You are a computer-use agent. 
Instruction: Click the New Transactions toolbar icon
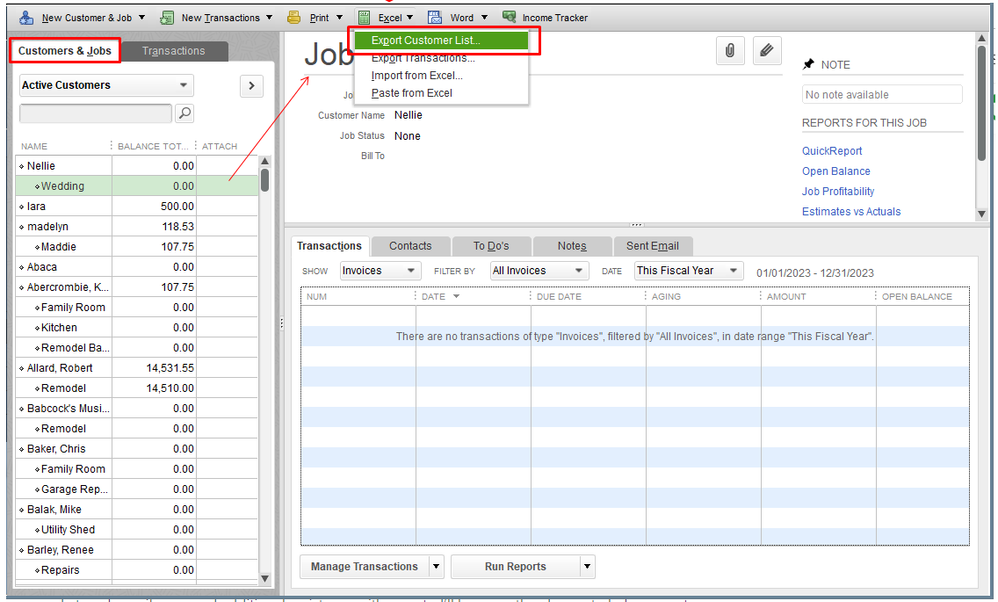[x=167, y=17]
